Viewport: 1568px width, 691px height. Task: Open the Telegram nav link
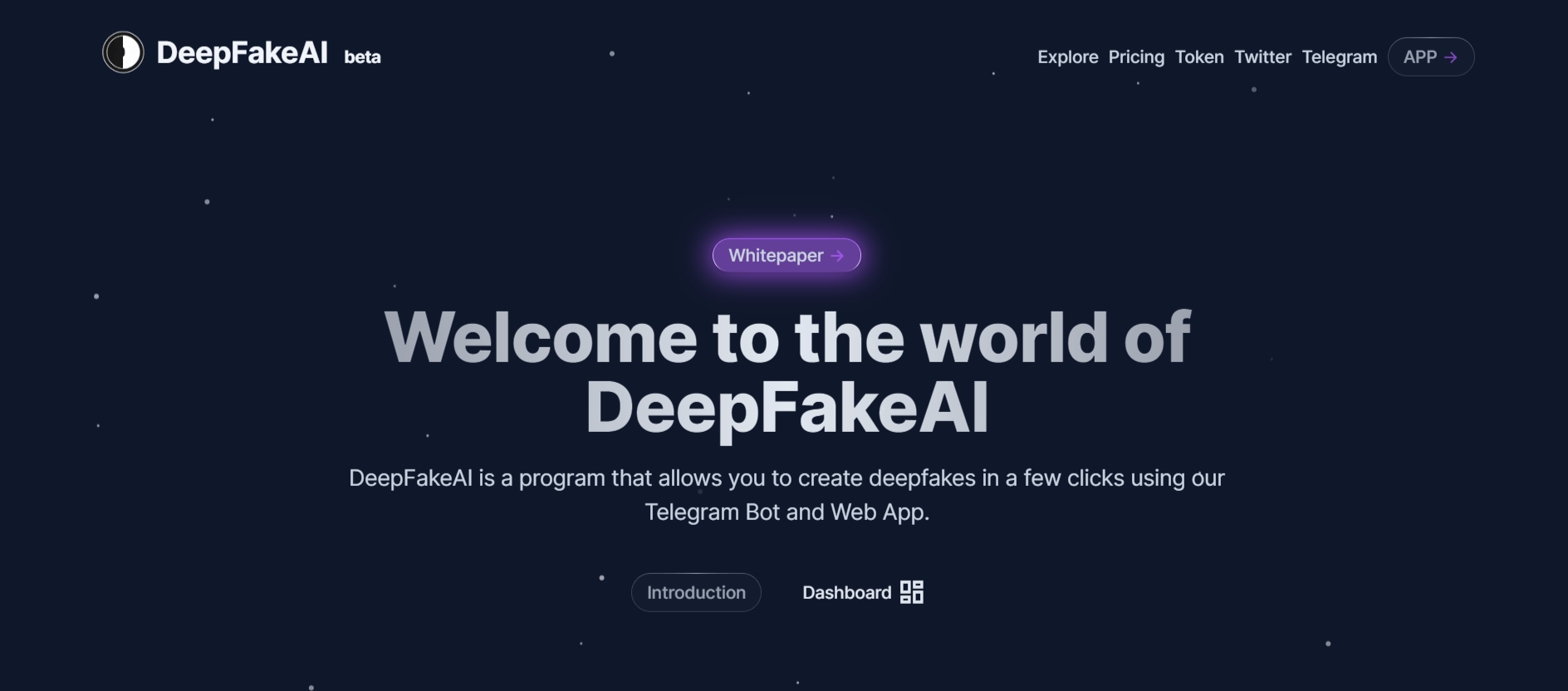1339,57
